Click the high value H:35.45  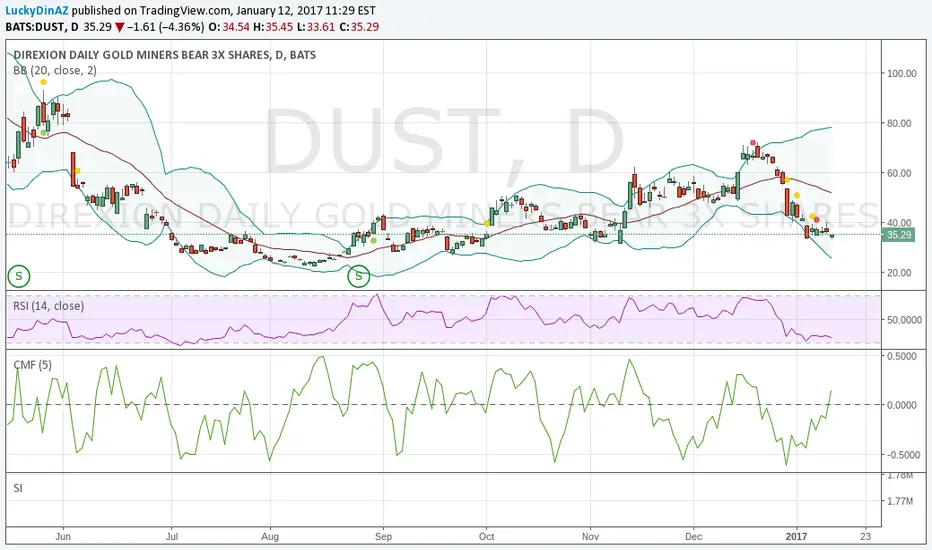click(x=274, y=27)
